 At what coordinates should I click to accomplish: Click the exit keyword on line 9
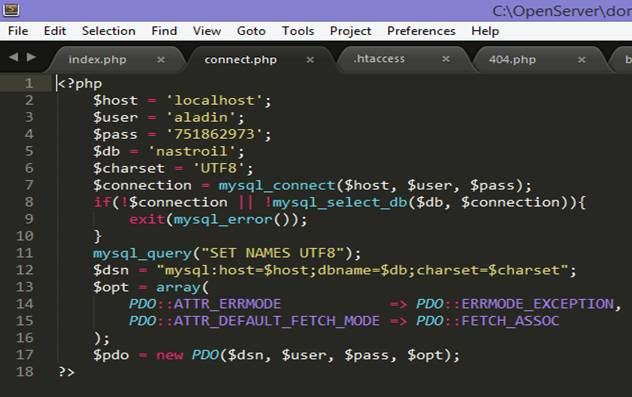pos(147,219)
